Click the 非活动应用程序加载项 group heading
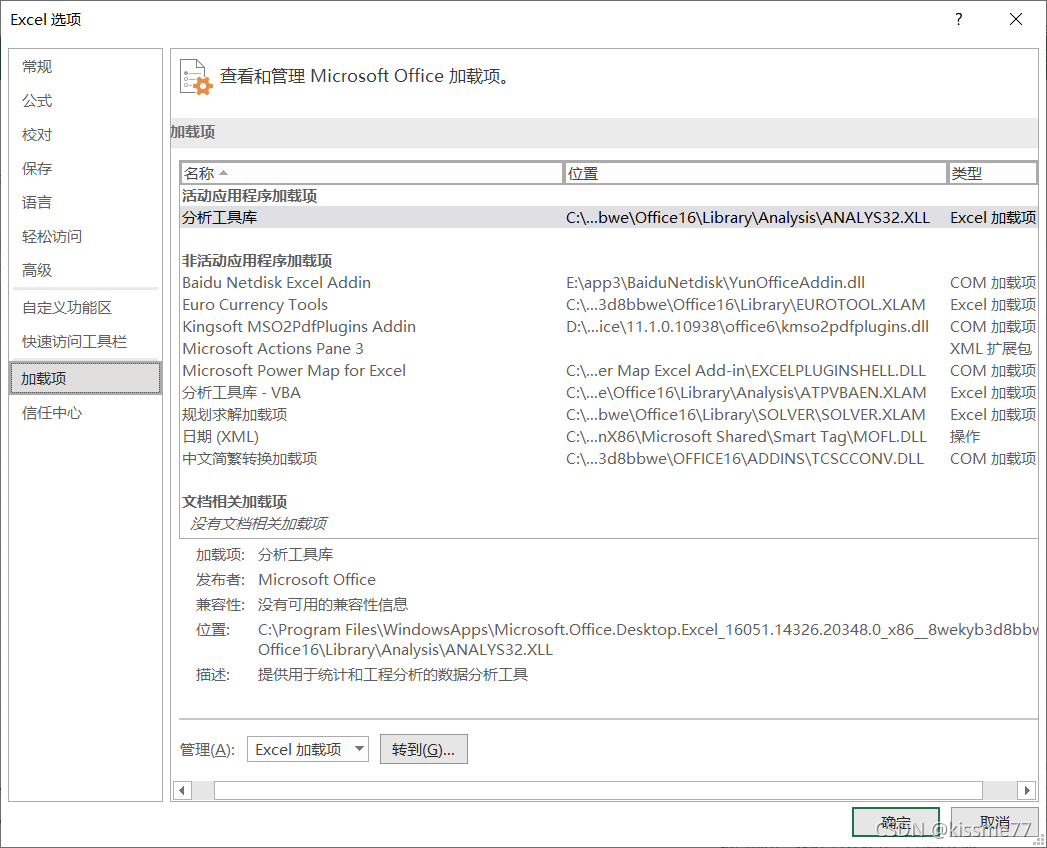1047x848 pixels. pos(257,260)
